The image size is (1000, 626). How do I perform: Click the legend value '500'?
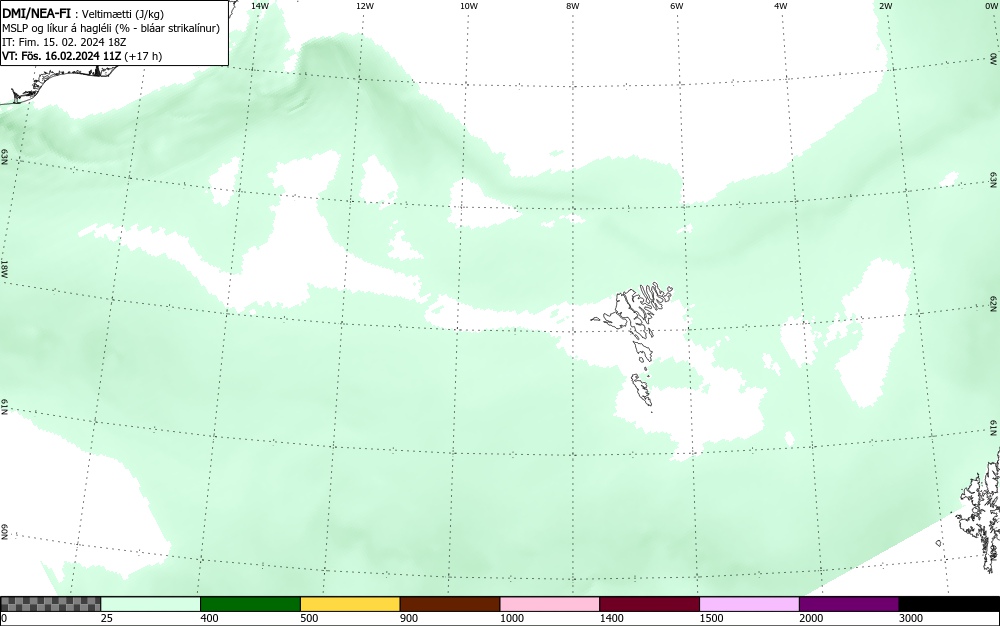(x=309, y=618)
